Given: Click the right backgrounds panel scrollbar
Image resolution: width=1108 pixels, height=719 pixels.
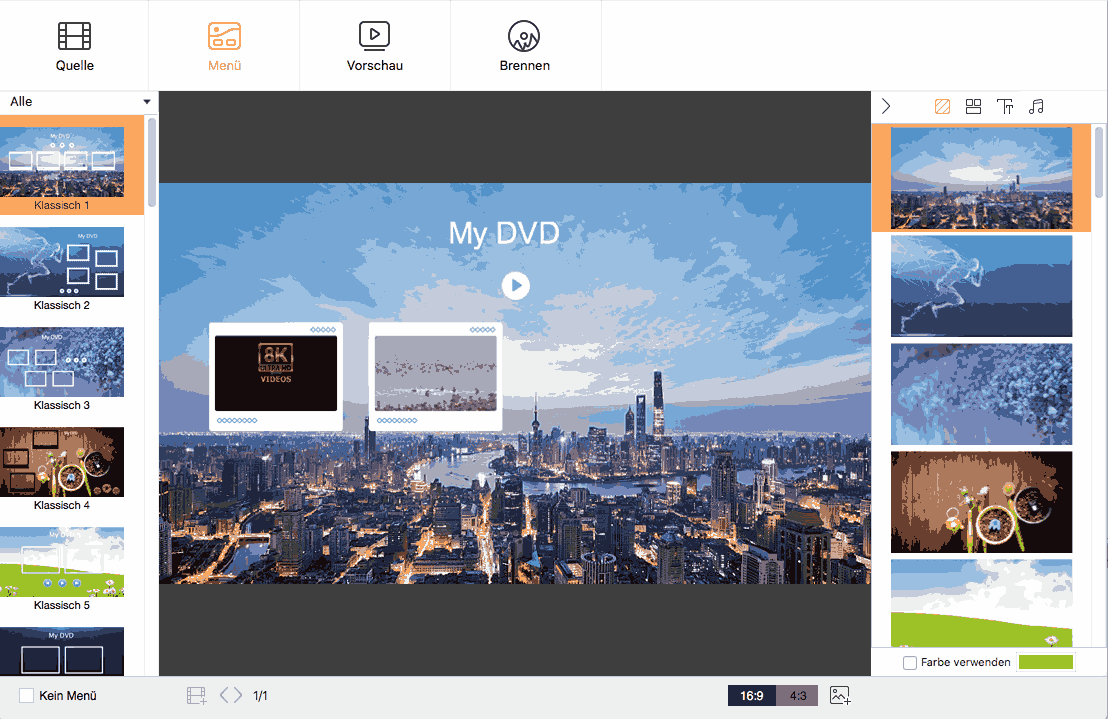Looking at the screenshot, I should [1099, 162].
